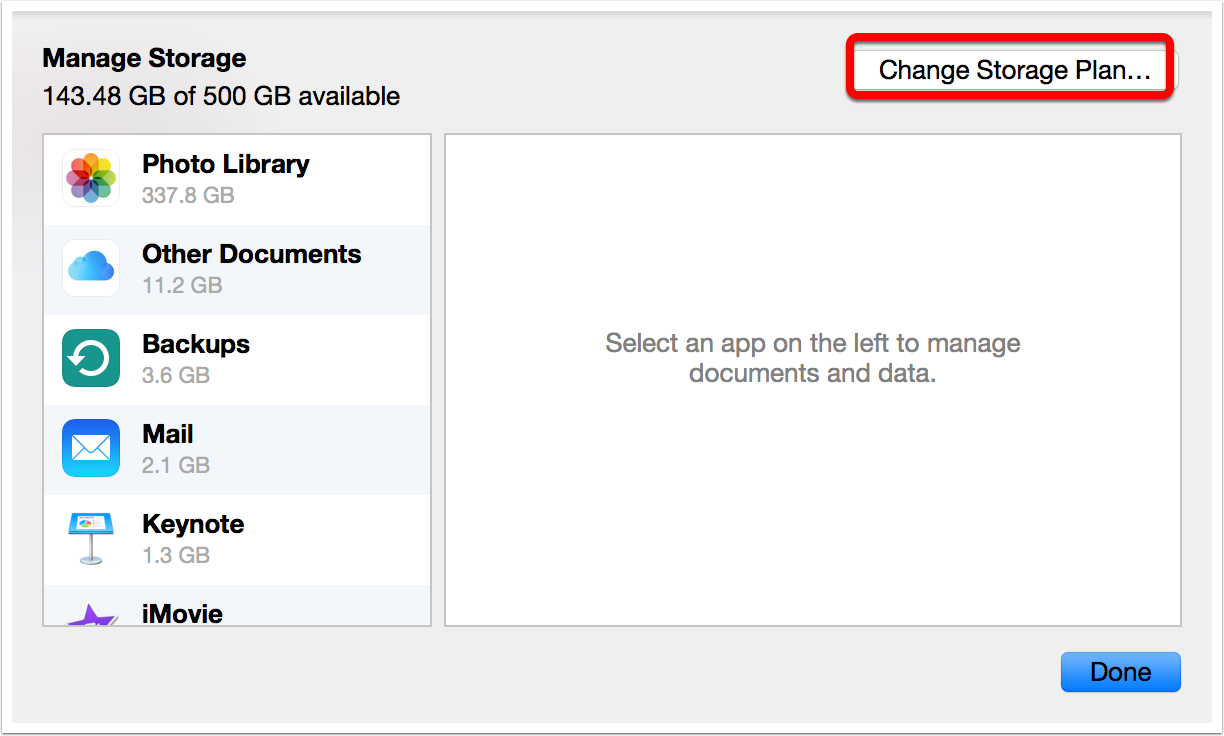Select the partially visible iMovie entry
The image size is (1224, 736).
[182, 613]
